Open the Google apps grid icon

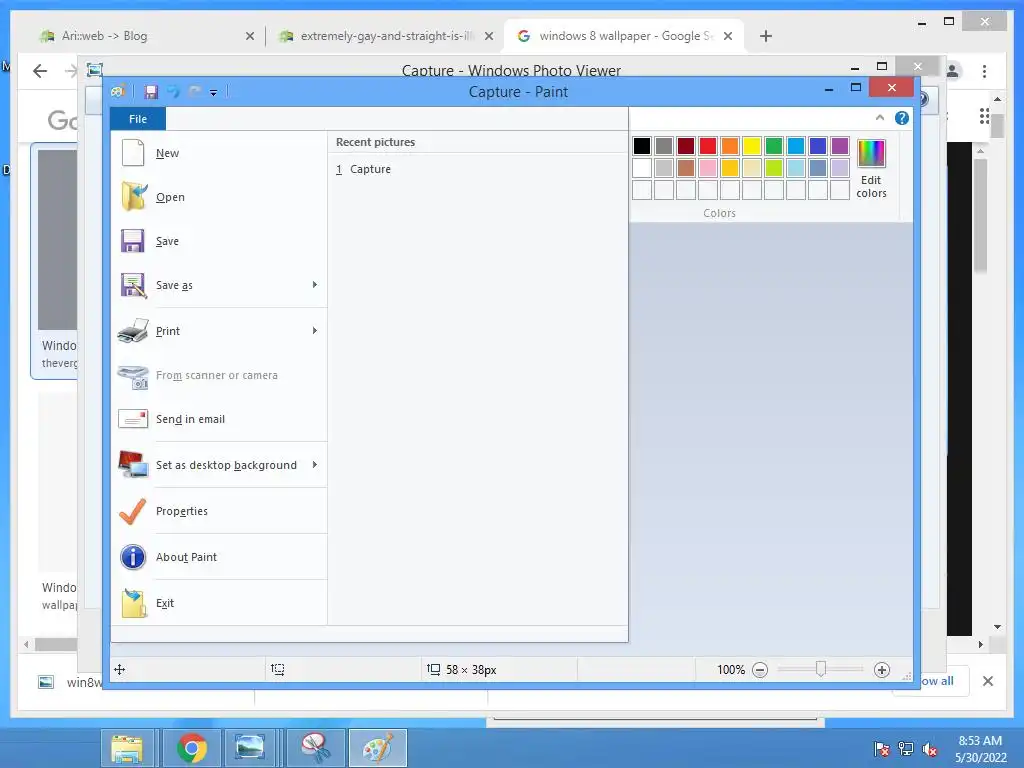coord(984,116)
